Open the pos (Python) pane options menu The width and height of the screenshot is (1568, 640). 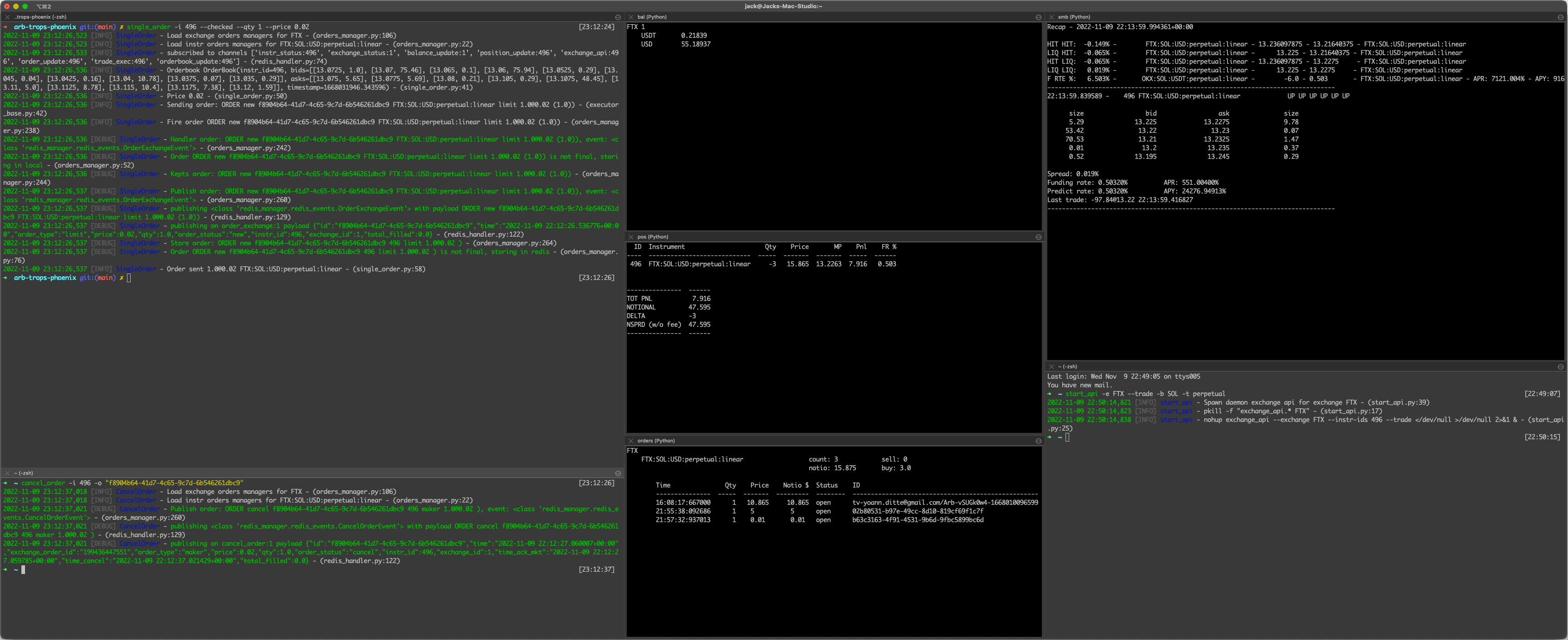1039,237
